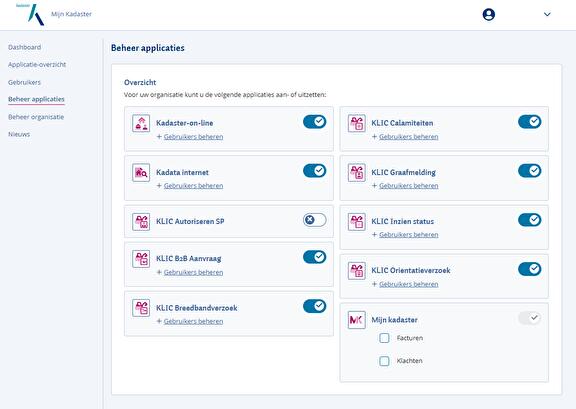
Task: Check the Facturen checkbox
Action: pos(384,338)
